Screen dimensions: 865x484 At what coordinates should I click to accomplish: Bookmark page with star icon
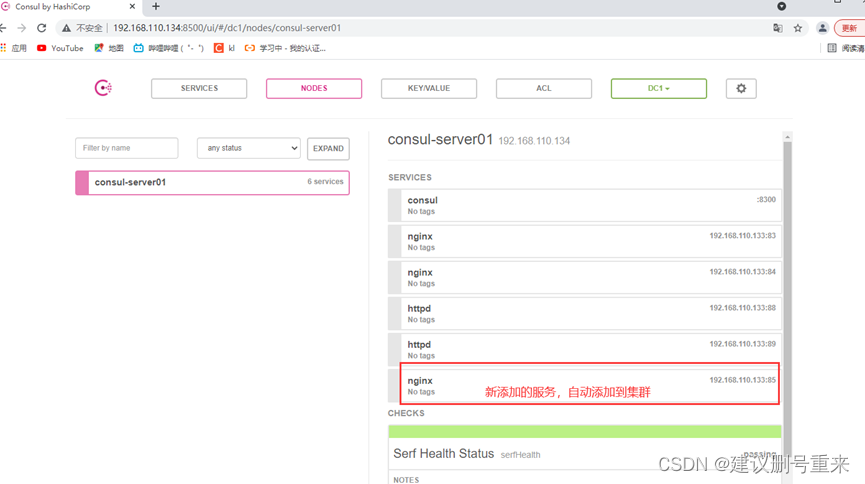pyautogui.click(x=798, y=28)
